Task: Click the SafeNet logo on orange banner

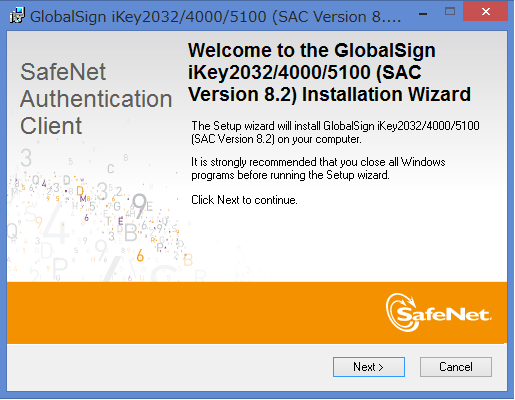Action: (x=438, y=313)
